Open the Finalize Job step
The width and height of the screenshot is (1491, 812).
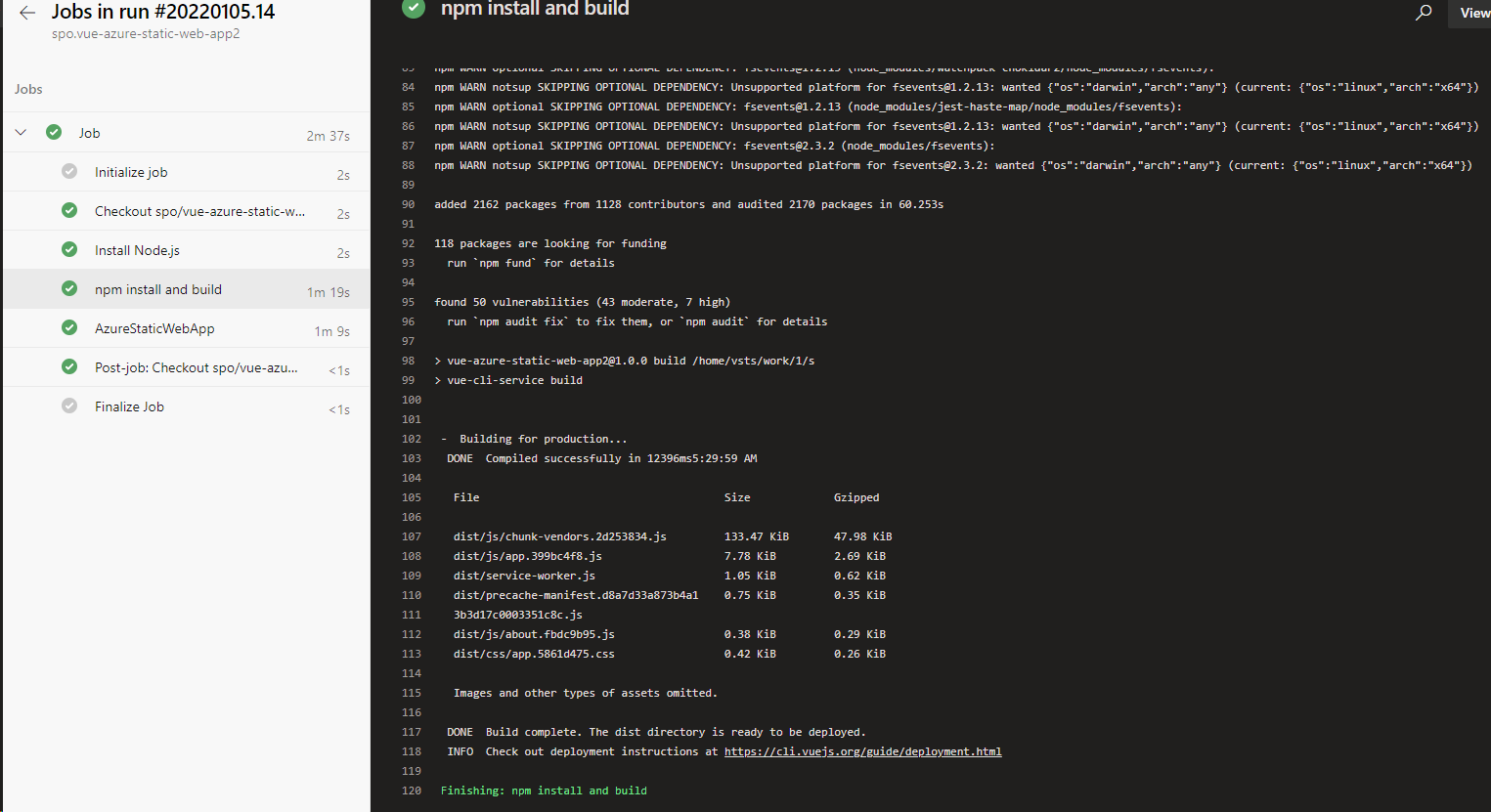click(x=186, y=406)
